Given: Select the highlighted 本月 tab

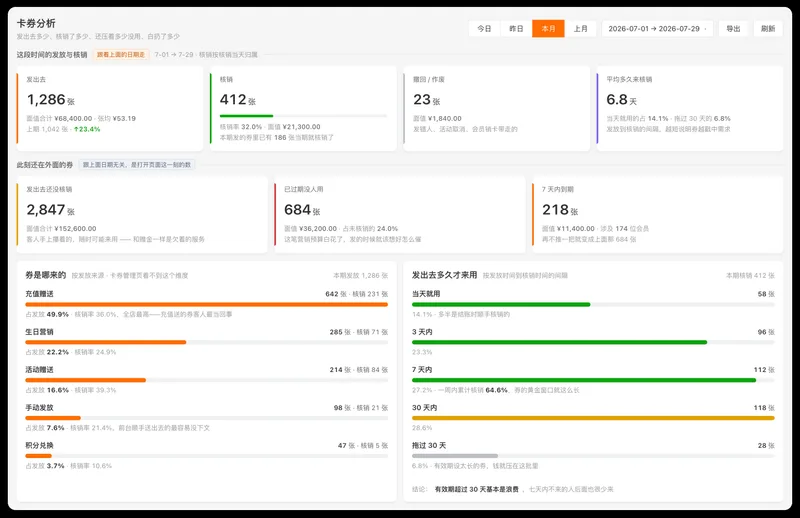Looking at the screenshot, I should [548, 29].
